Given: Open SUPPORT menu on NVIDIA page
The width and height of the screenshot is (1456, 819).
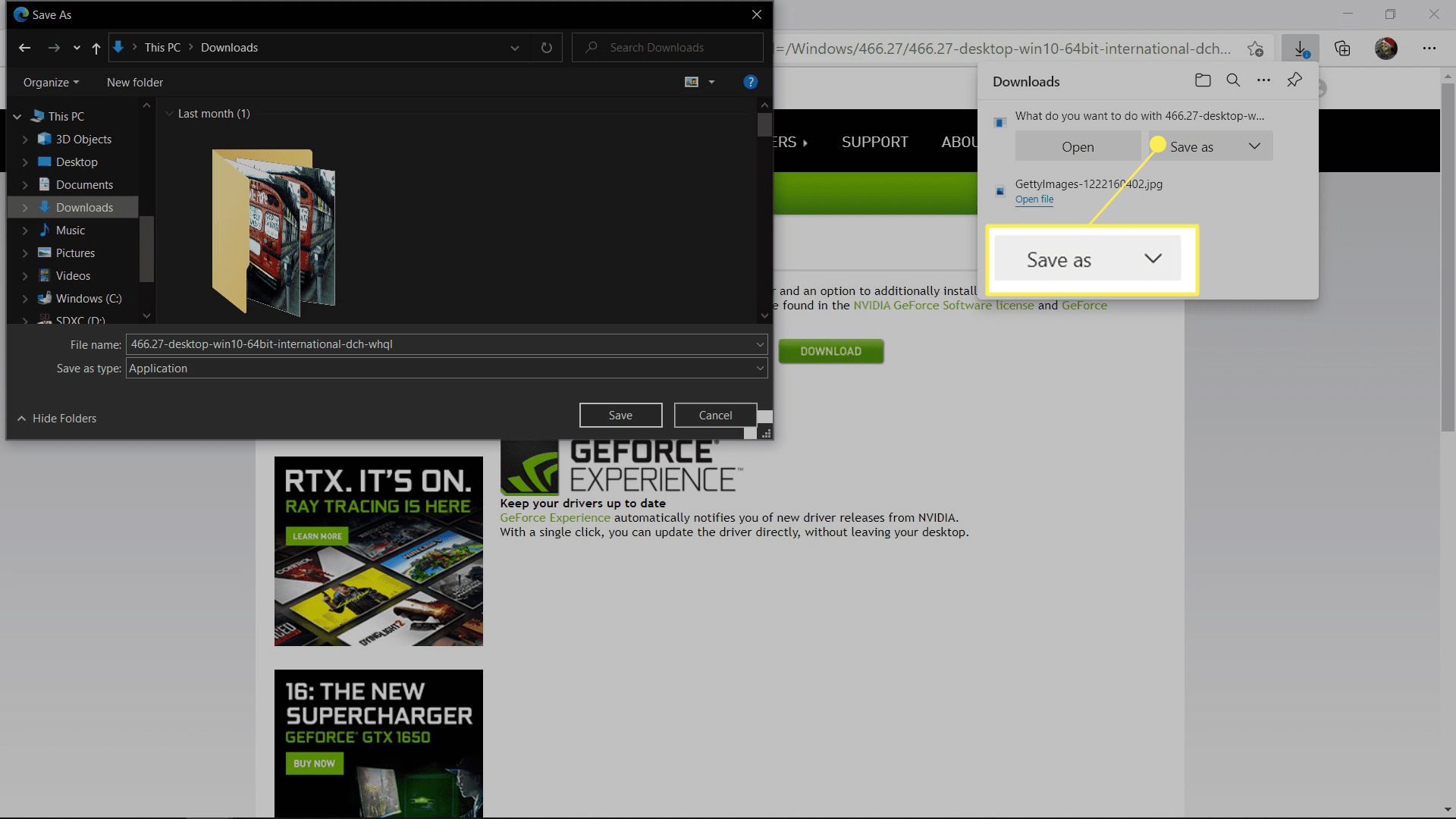Looking at the screenshot, I should 874,142.
